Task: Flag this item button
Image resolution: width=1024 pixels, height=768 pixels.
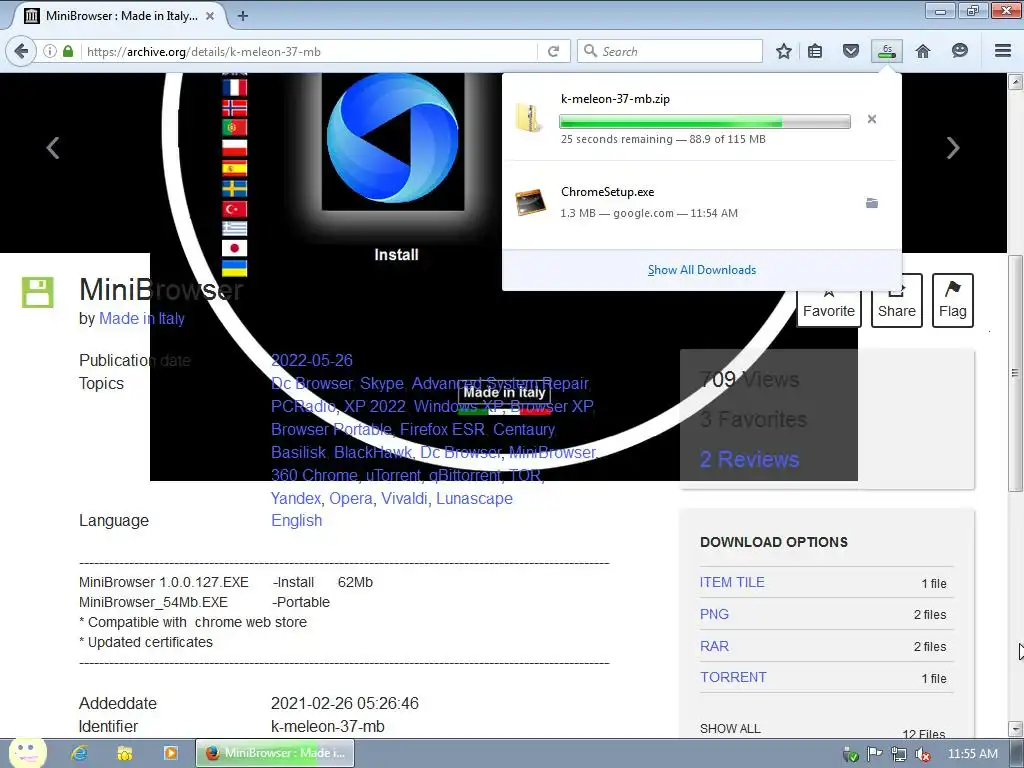Action: pyautogui.click(x=953, y=300)
